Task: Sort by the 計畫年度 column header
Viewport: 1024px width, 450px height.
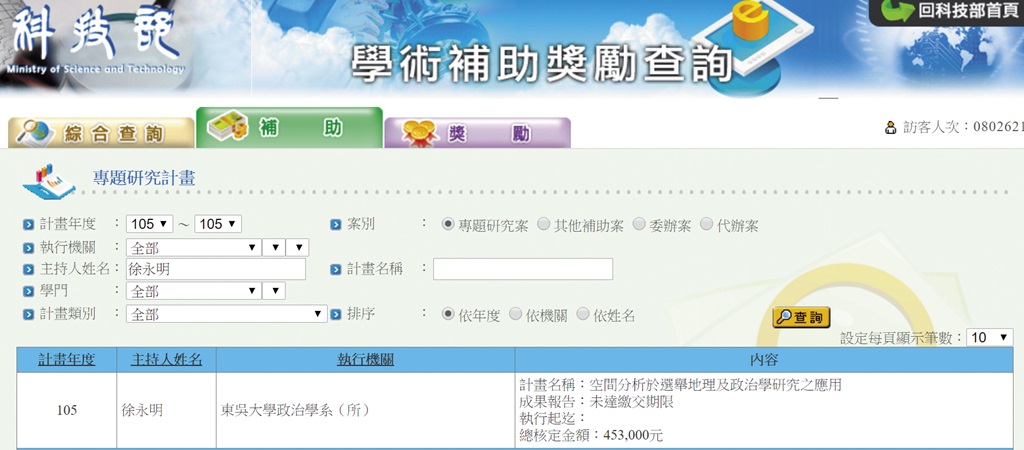Action: click(x=67, y=359)
